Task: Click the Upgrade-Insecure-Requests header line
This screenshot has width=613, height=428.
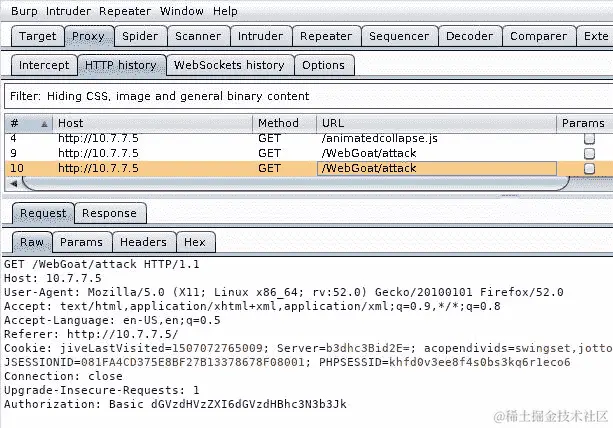Action: point(102,390)
